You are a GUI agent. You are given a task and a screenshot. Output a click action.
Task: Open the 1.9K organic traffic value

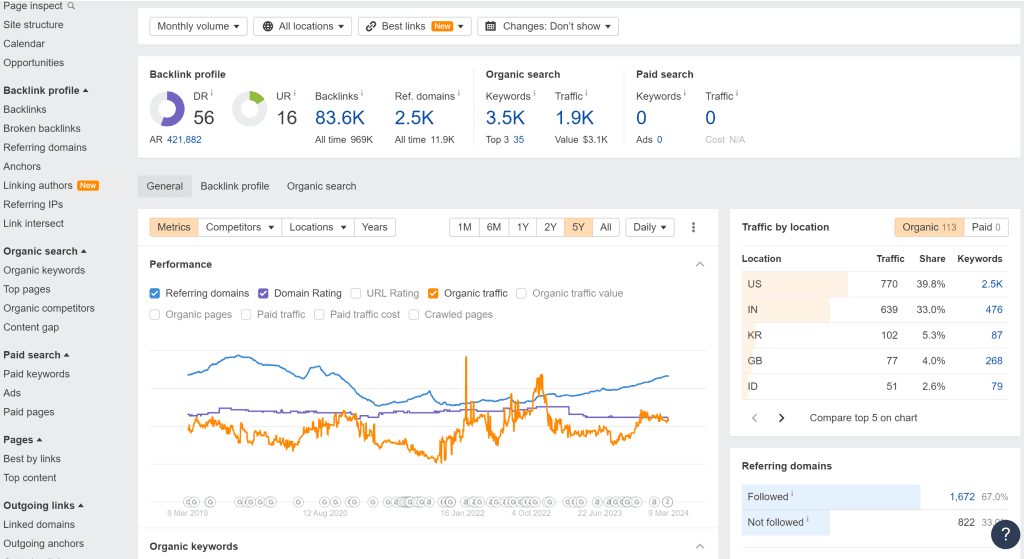[x=574, y=118]
